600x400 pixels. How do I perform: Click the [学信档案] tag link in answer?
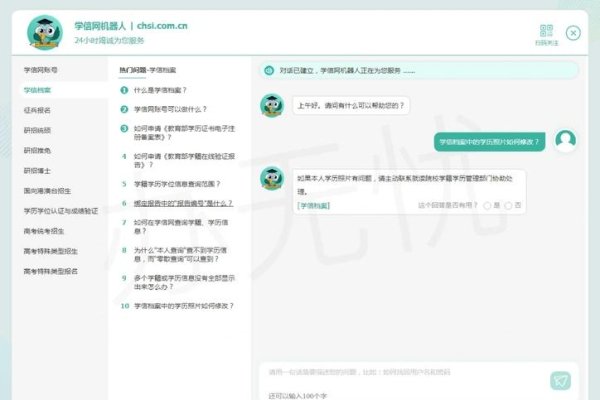pos(313,206)
